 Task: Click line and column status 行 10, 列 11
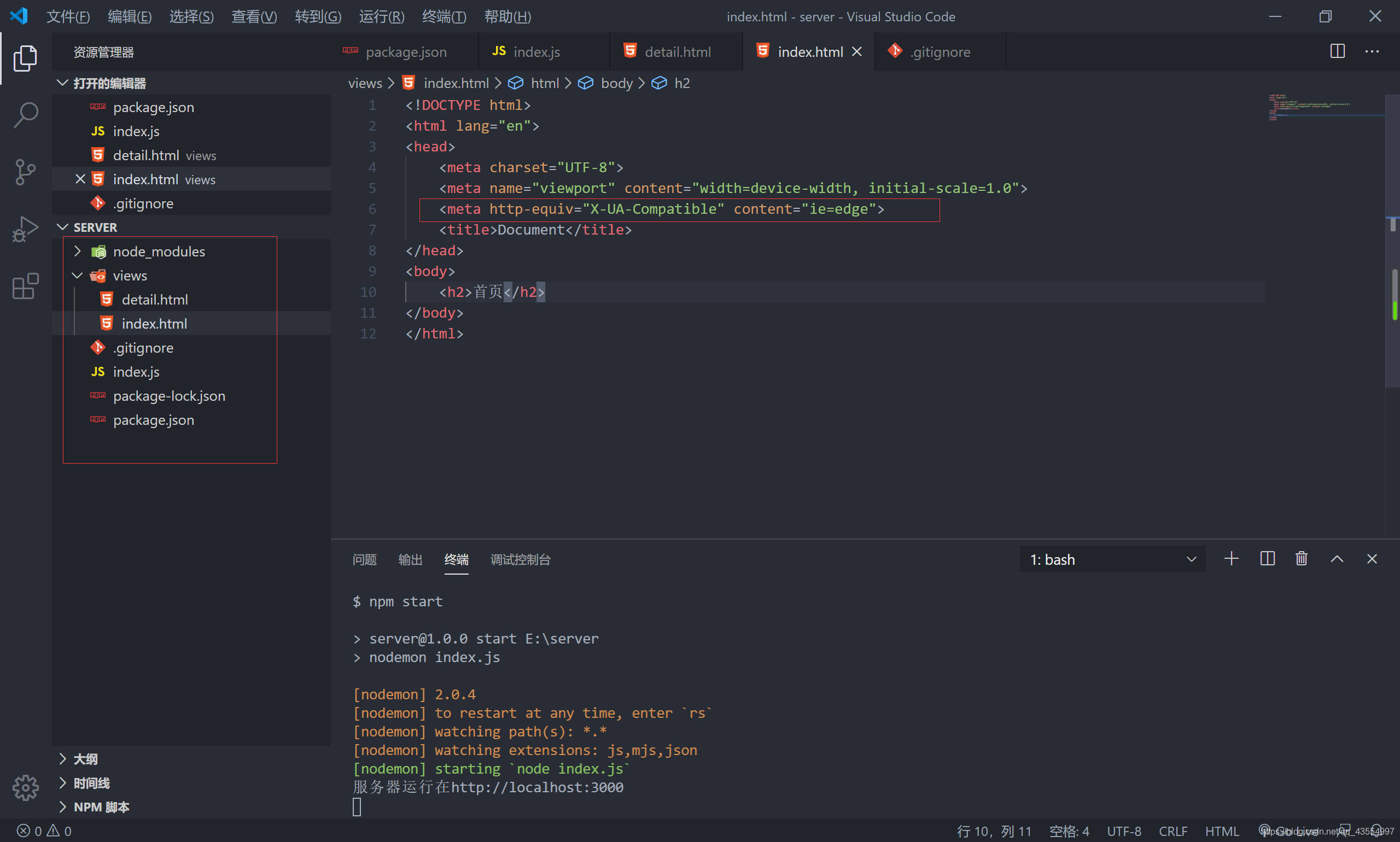point(994,831)
